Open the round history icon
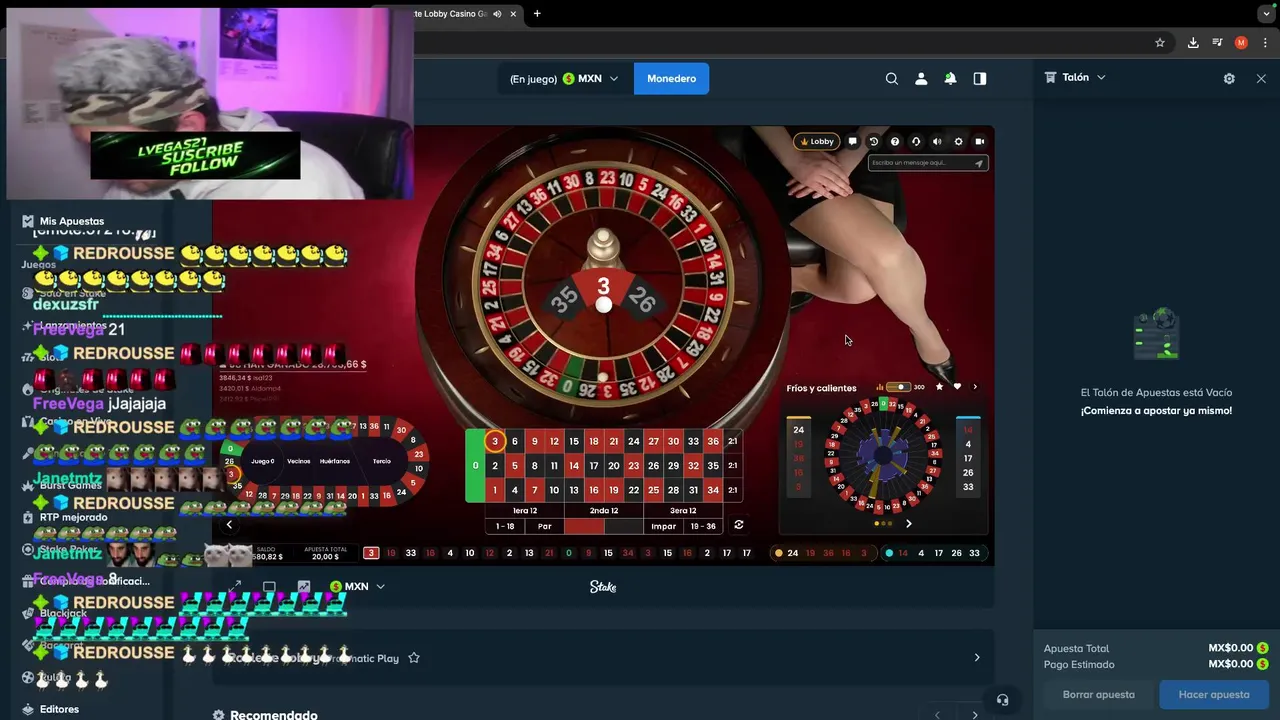Image resolution: width=1280 pixels, height=720 pixels. click(873, 142)
